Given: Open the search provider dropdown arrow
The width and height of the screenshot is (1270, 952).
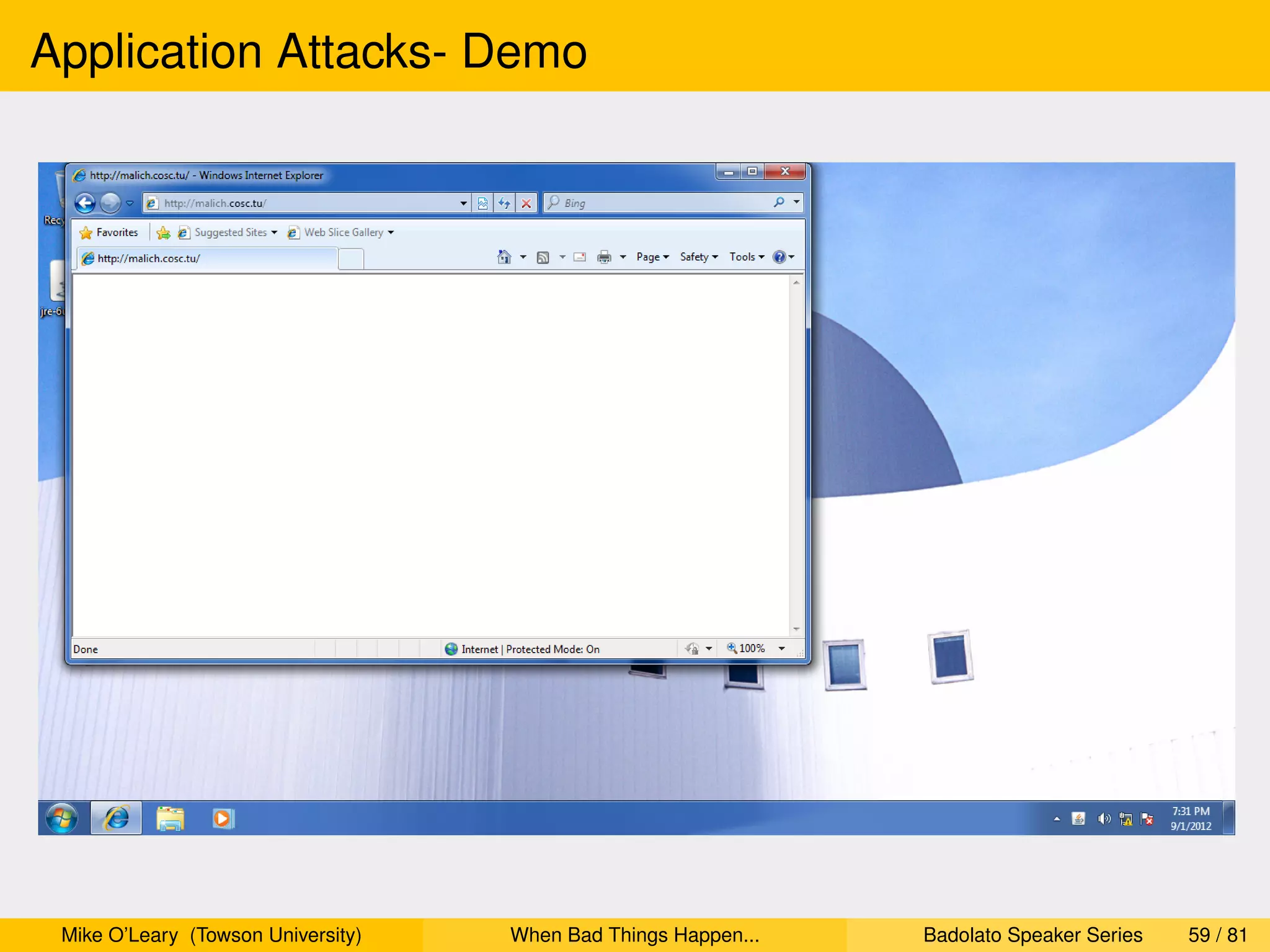Looking at the screenshot, I should [x=796, y=202].
